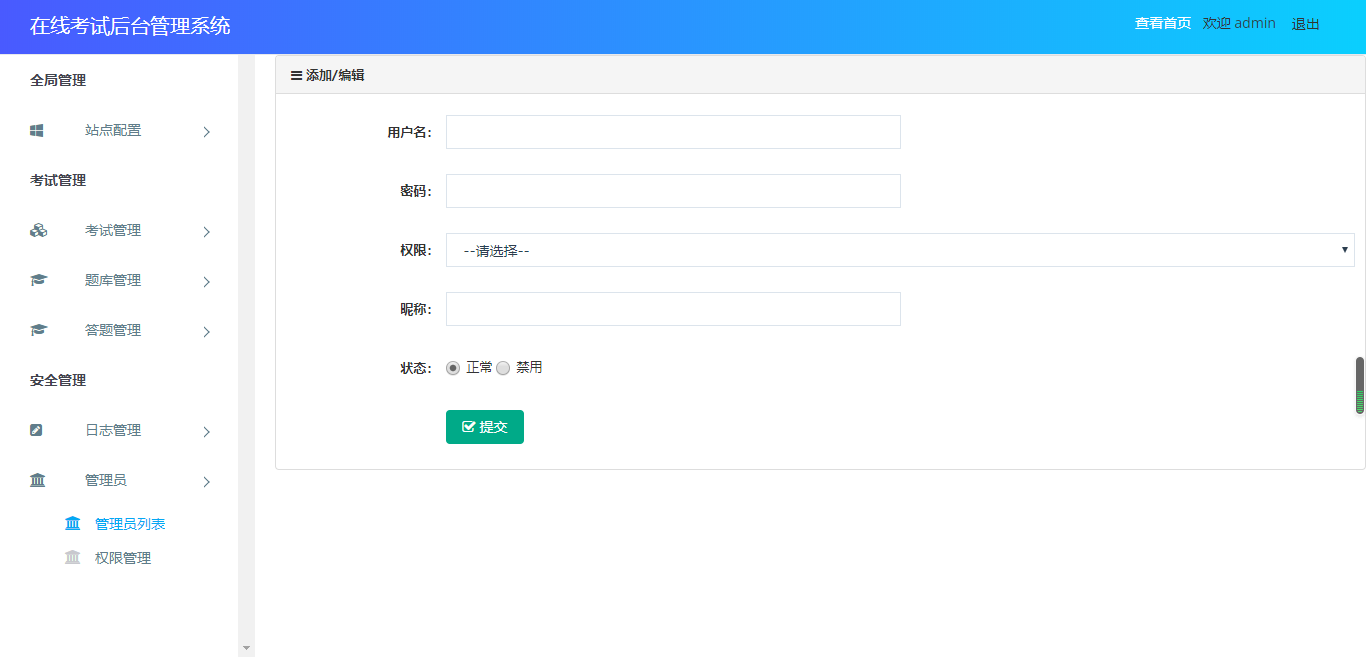The height and width of the screenshot is (657, 1366).
Task: Click the sidebar scroll down arrow
Action: (x=247, y=648)
